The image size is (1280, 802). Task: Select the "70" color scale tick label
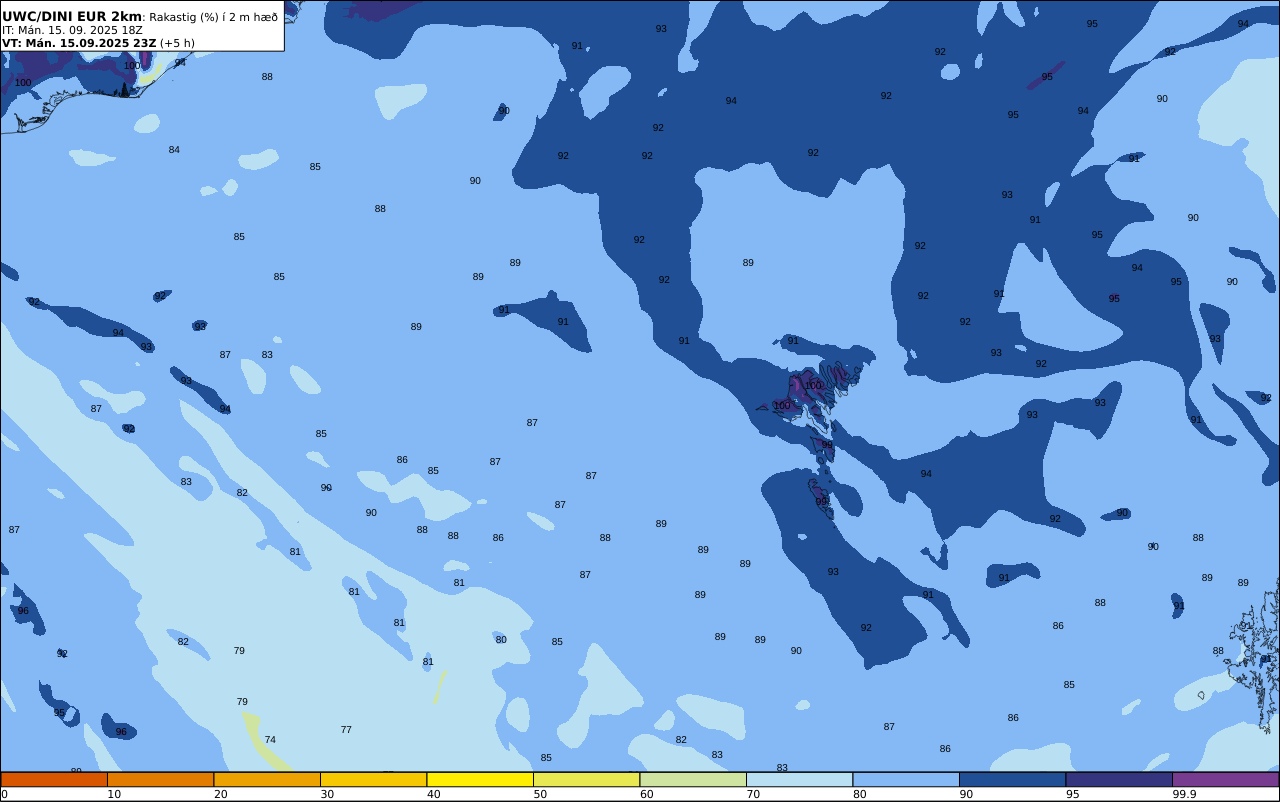click(x=753, y=794)
